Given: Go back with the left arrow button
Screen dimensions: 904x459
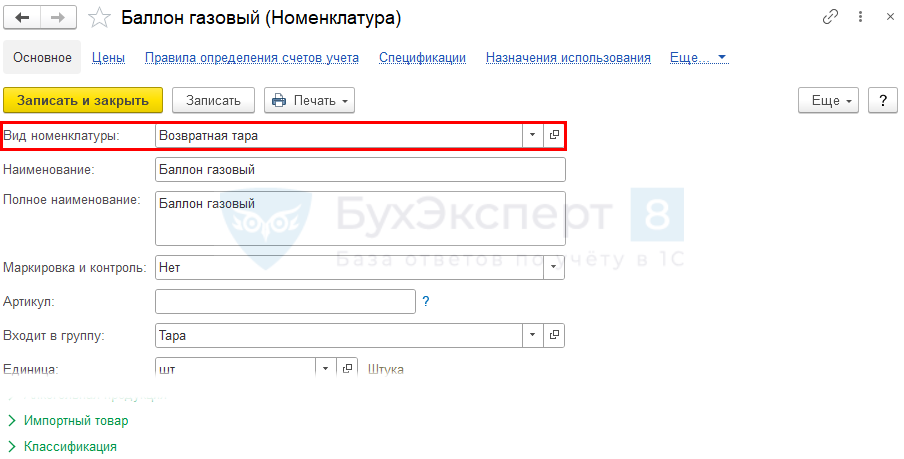Looking at the screenshot, I should click(x=22, y=18).
